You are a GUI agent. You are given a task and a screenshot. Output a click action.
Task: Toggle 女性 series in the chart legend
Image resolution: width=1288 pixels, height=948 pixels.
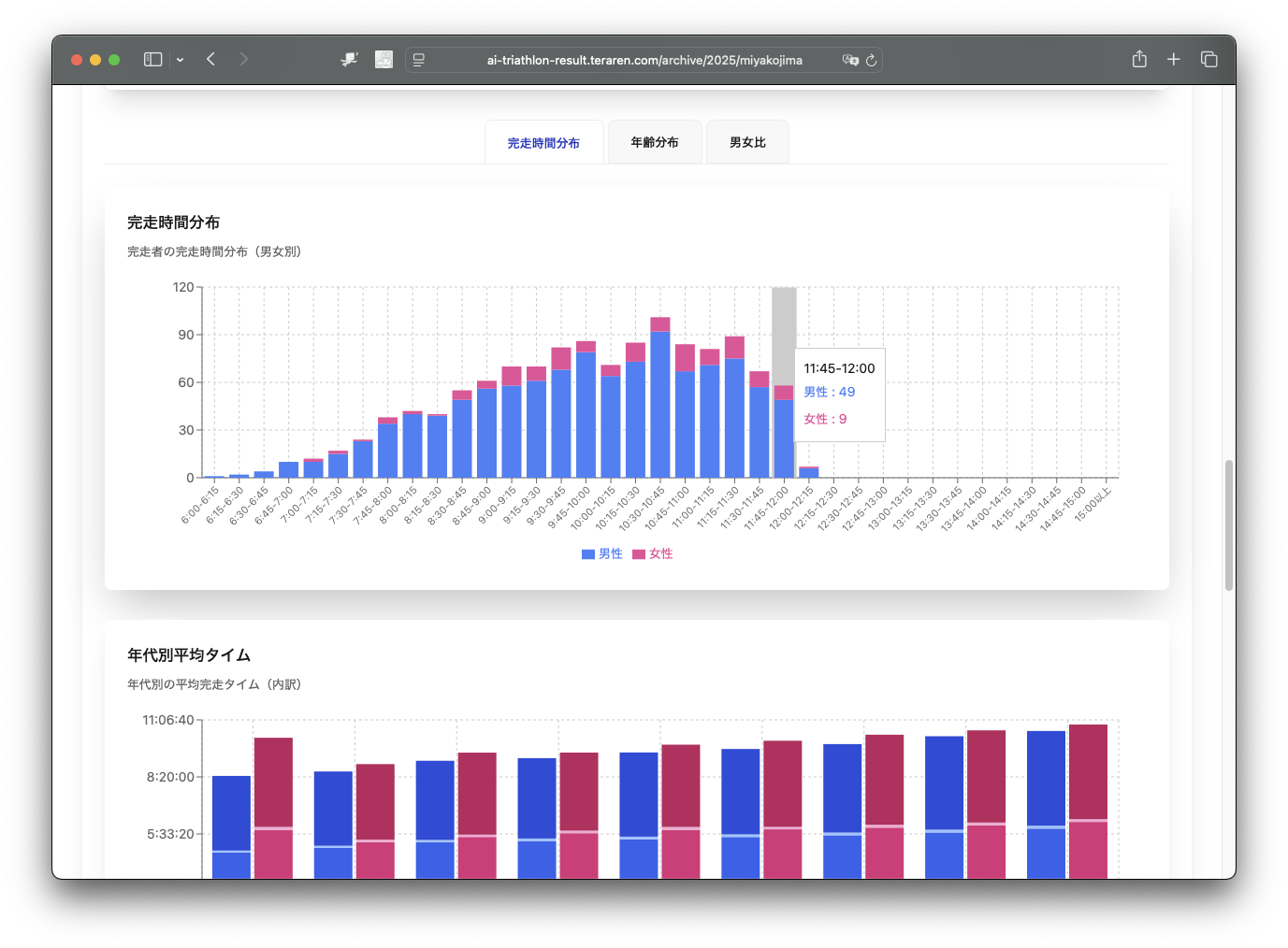click(x=653, y=554)
